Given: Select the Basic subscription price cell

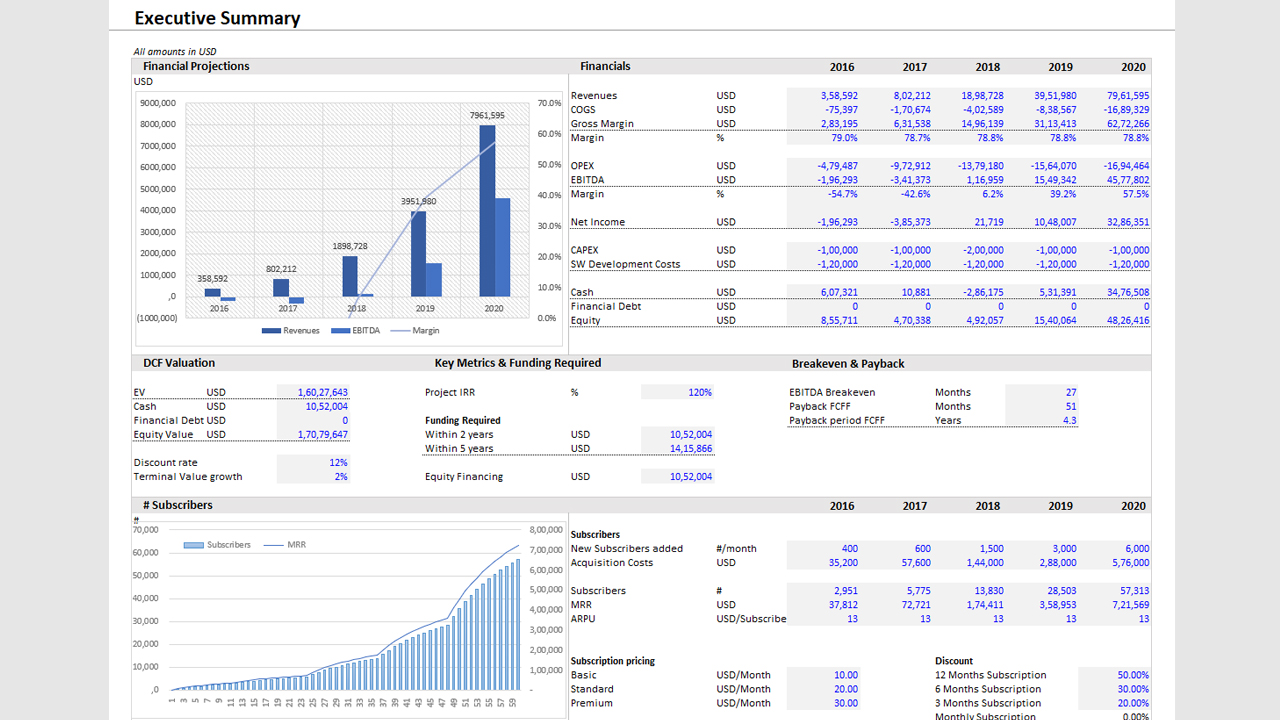Looking at the screenshot, I should tap(824, 675).
